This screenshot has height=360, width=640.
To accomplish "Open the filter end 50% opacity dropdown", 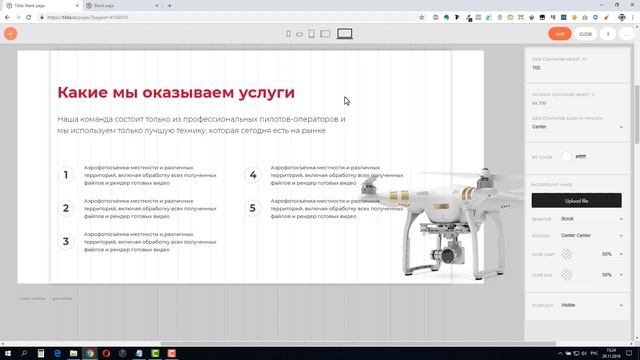I will click(x=612, y=275).
